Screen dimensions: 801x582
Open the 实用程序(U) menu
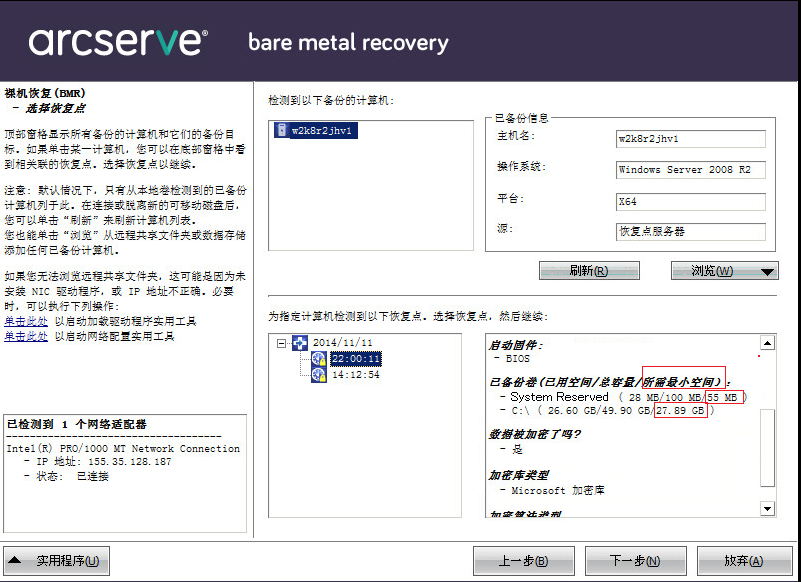click(x=57, y=561)
